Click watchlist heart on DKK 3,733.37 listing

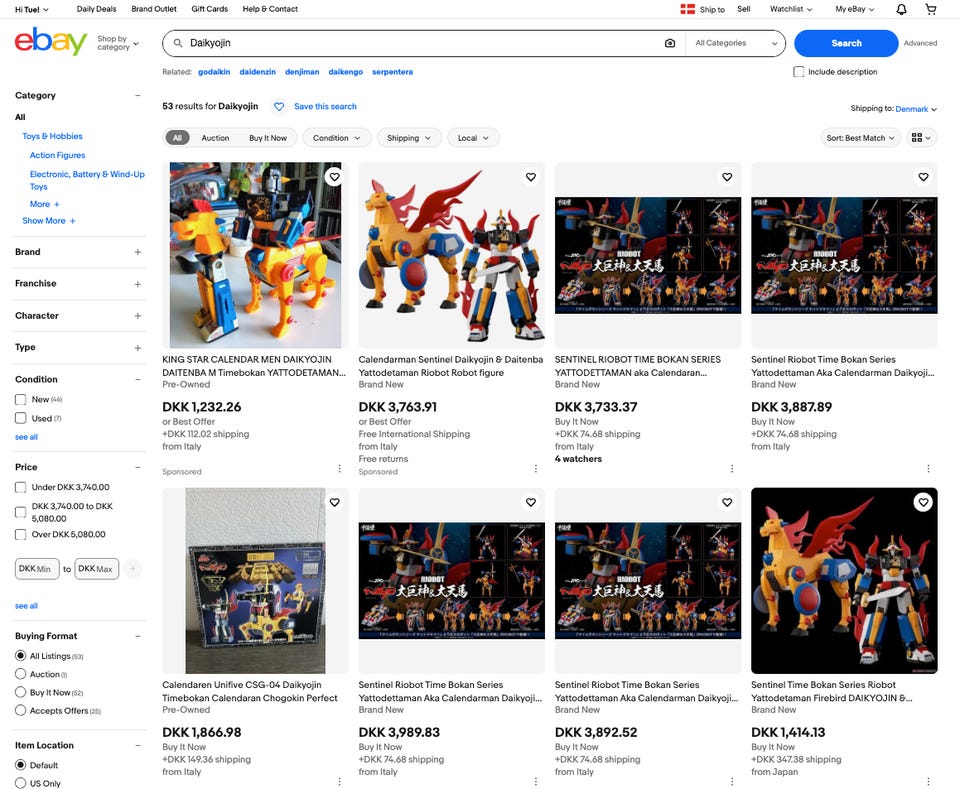(x=727, y=177)
